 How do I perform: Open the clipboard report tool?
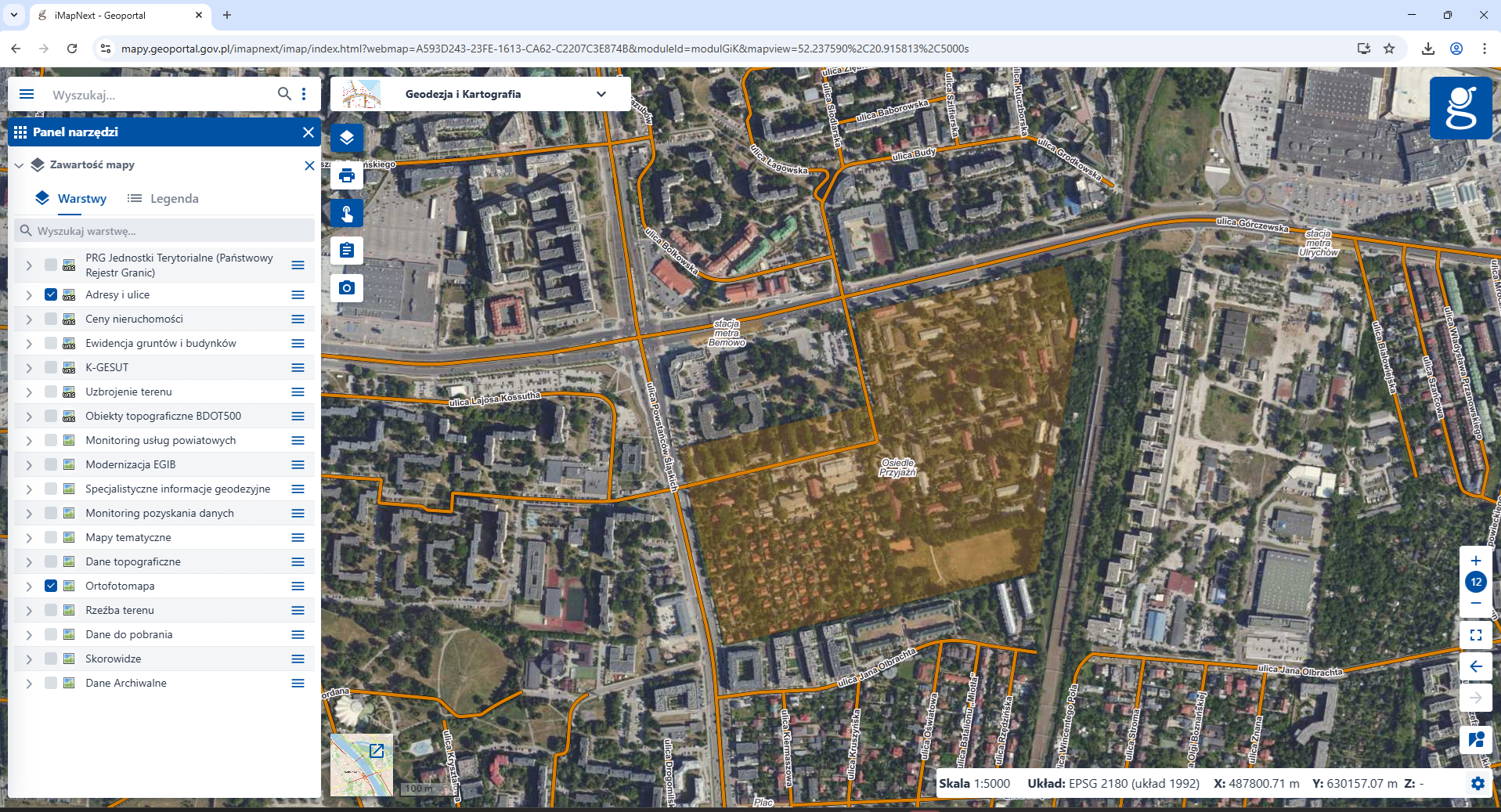[347, 251]
